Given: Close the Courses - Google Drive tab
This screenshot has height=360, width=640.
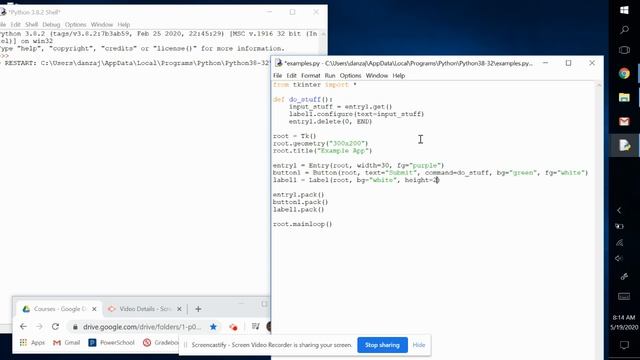Looking at the screenshot, I should (x=94, y=309).
